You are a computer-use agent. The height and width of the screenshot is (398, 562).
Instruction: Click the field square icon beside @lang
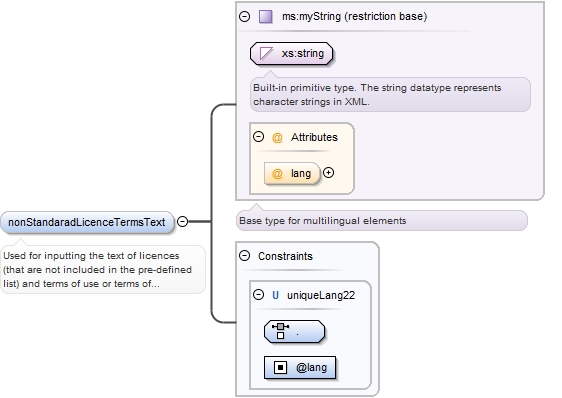coord(280,368)
